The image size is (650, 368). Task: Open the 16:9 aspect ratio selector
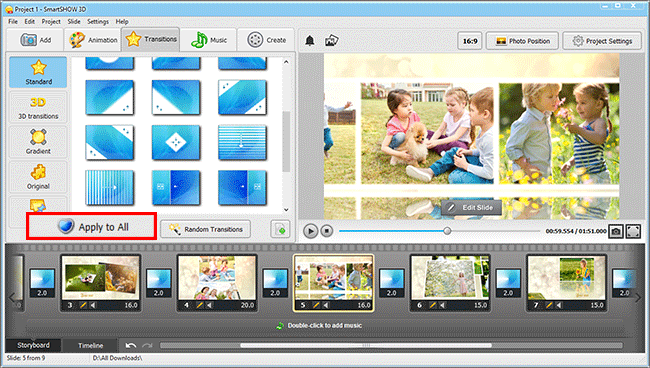pos(470,41)
